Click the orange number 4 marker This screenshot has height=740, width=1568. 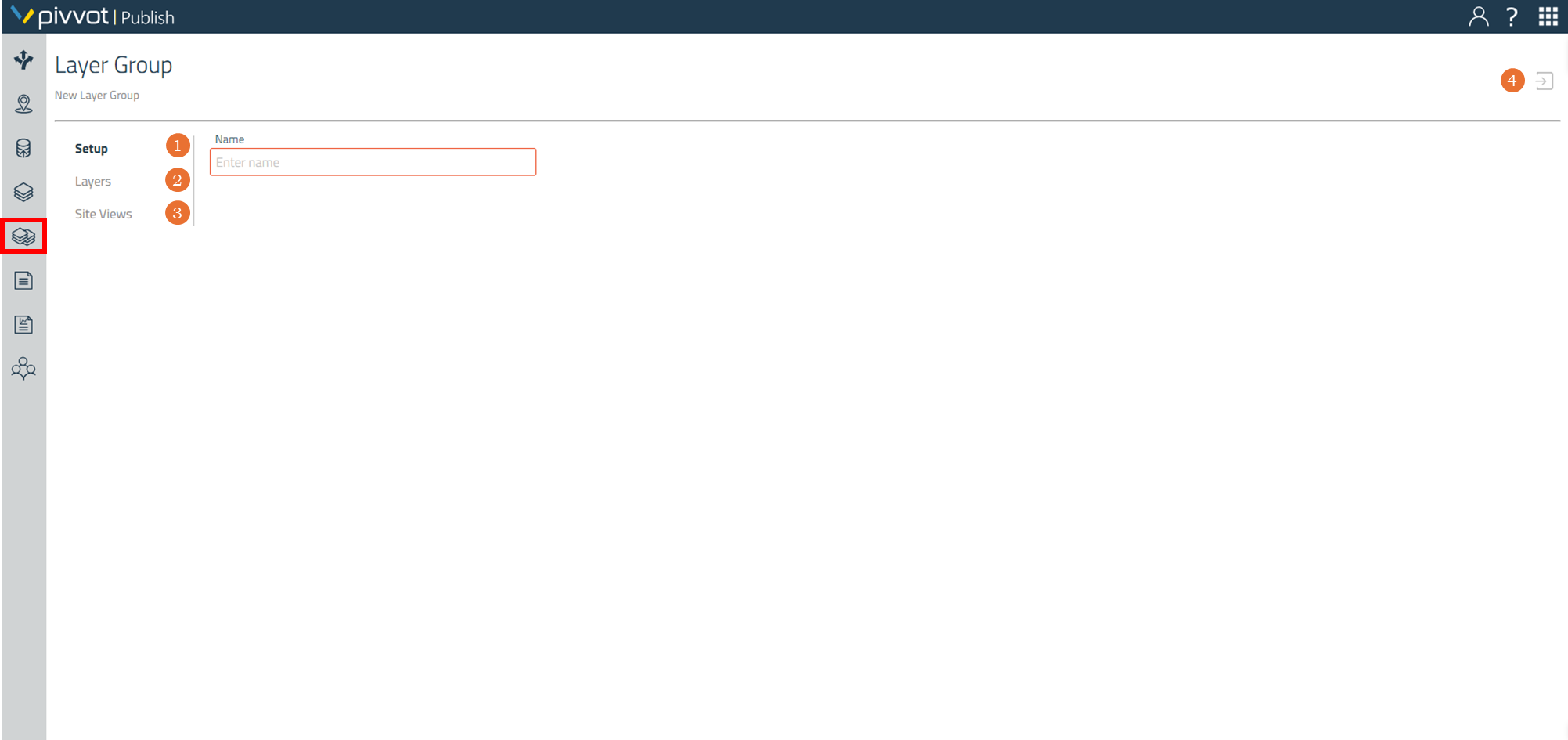click(1512, 80)
